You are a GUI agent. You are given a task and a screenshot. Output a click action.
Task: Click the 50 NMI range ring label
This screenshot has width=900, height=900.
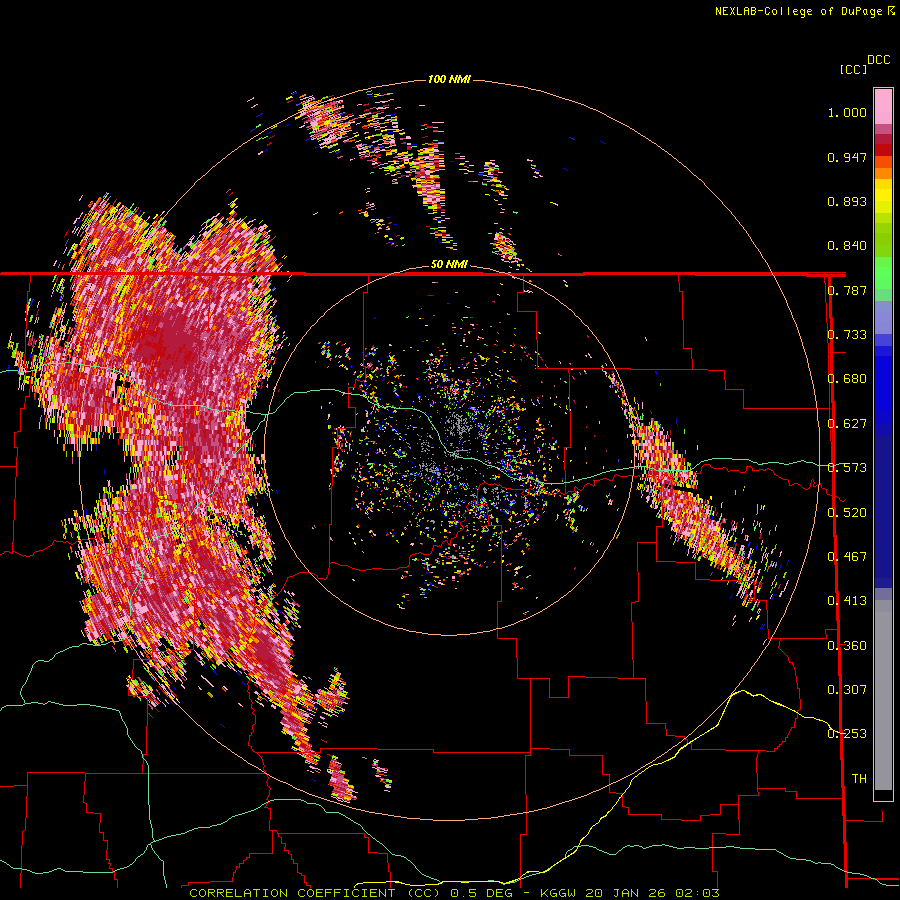coord(449,265)
